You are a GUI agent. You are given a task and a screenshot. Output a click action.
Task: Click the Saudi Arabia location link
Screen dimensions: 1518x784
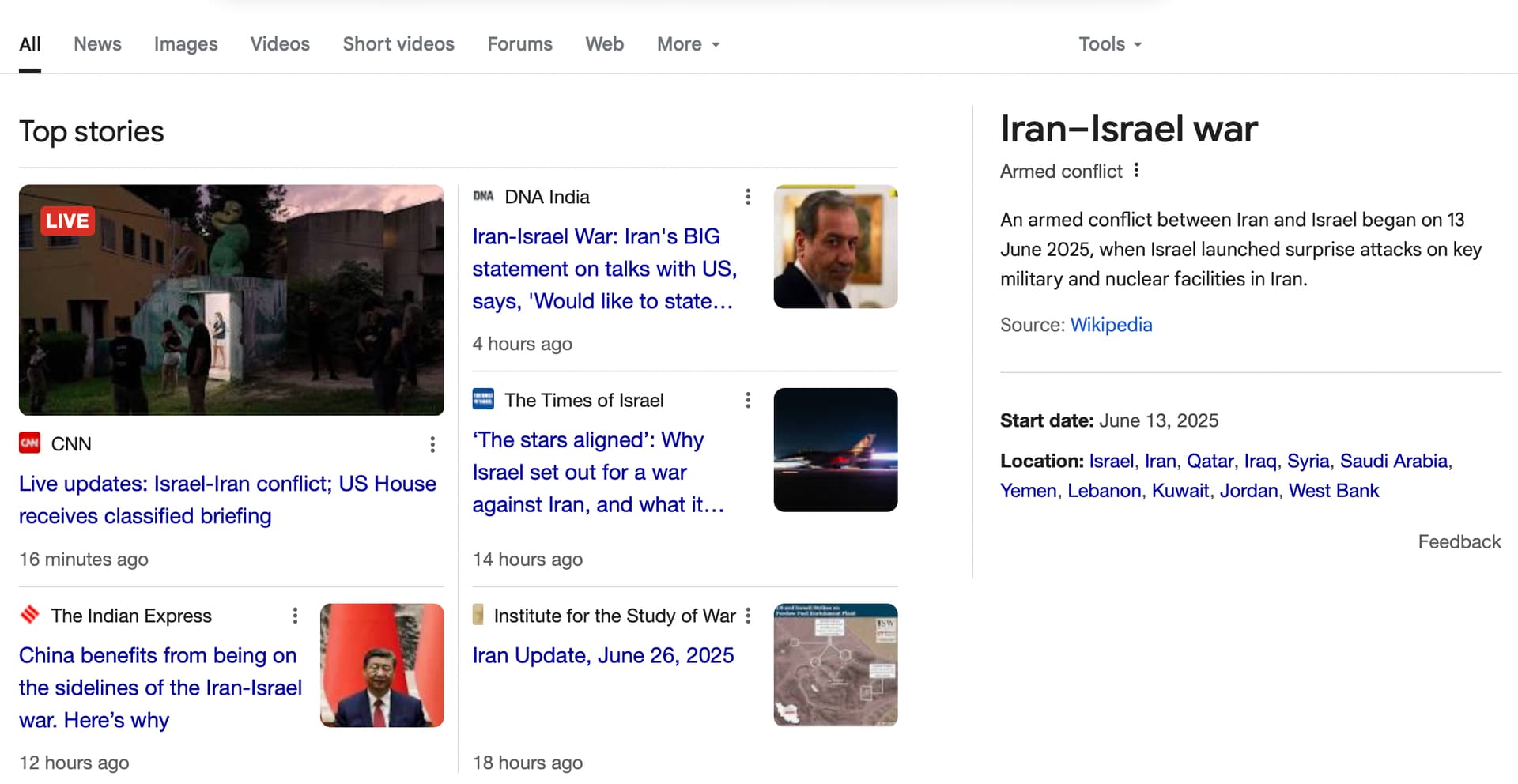pyautogui.click(x=1394, y=461)
